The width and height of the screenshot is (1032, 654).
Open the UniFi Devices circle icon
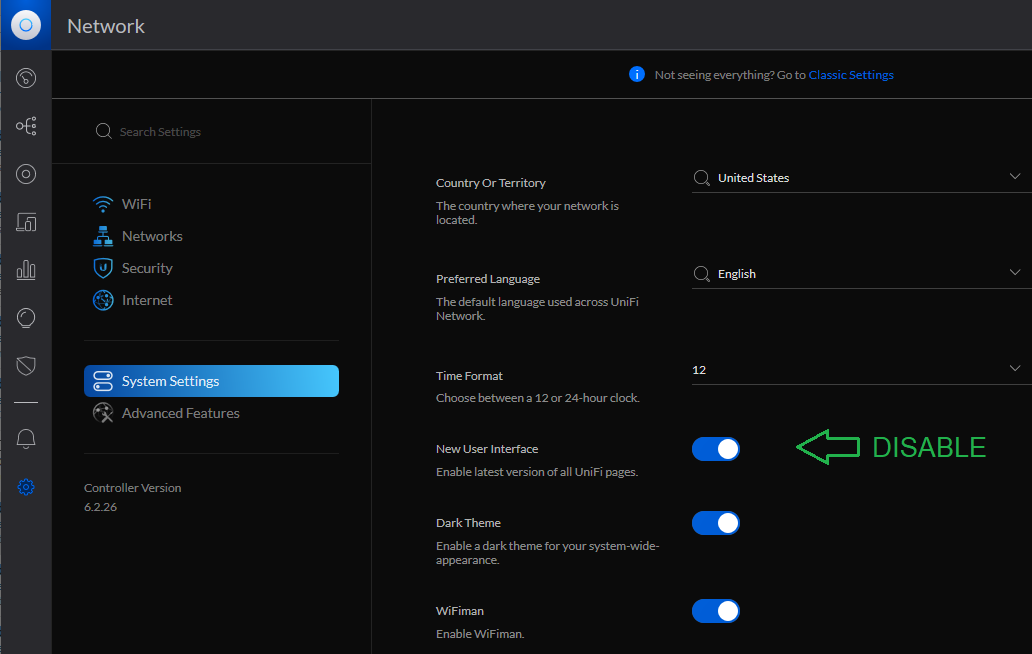coord(26,174)
